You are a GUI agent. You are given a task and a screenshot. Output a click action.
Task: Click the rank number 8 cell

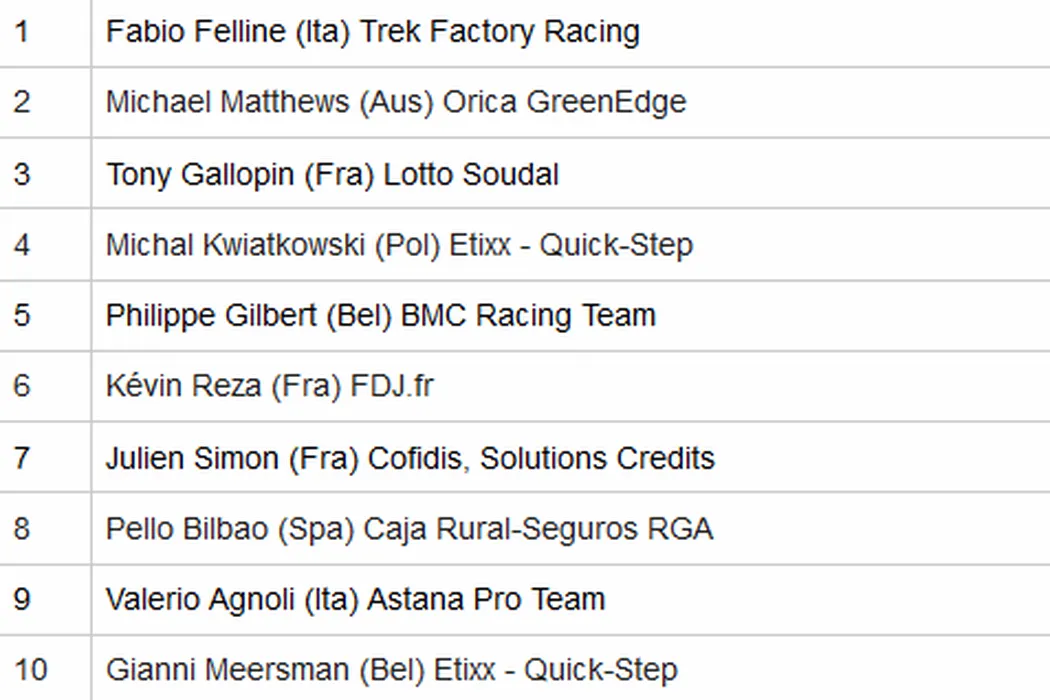pos(22,528)
